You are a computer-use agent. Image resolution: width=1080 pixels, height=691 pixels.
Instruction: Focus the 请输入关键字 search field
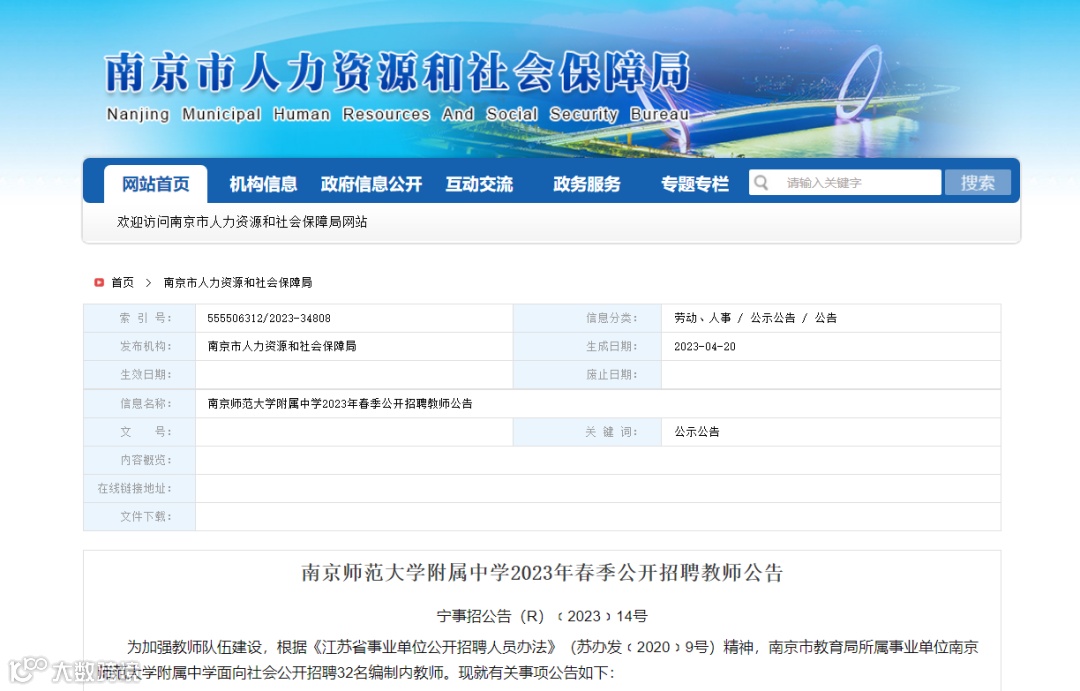coord(845,183)
